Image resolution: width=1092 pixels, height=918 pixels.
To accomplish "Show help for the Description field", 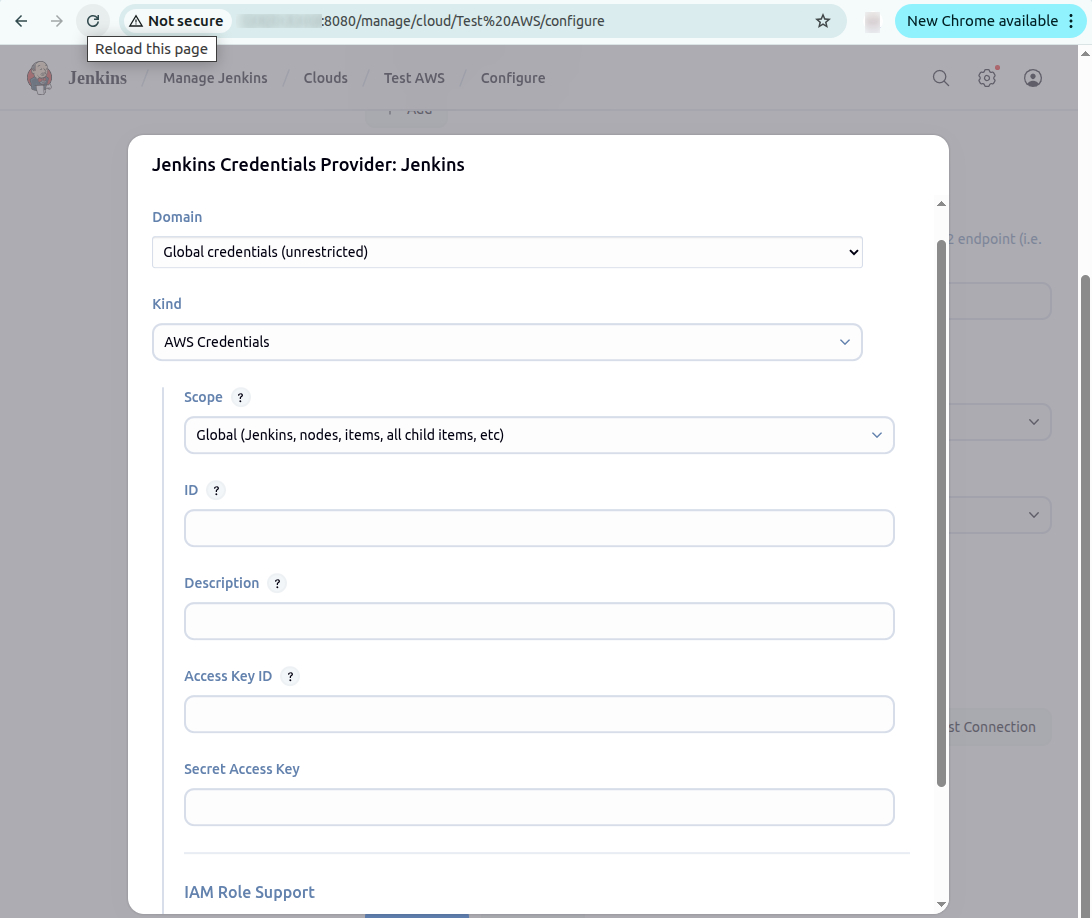I will pyautogui.click(x=277, y=583).
